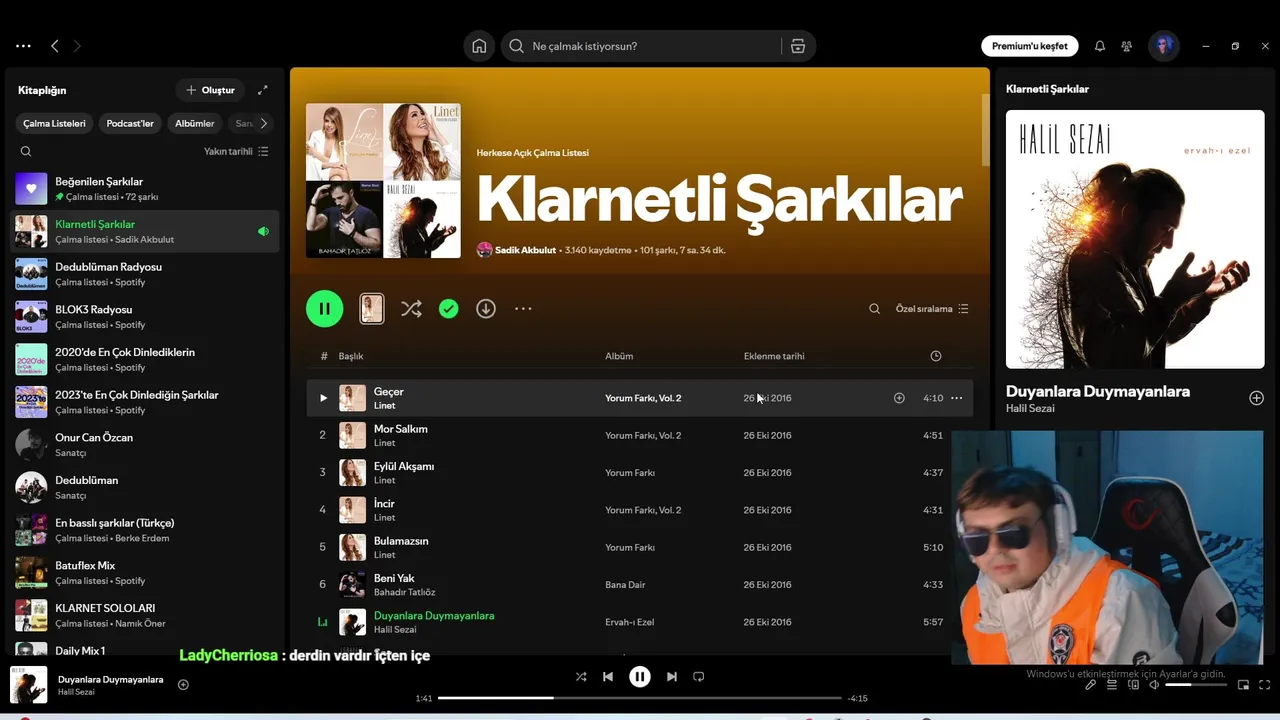Sort by the Ekleme tarihi column header
The height and width of the screenshot is (720, 1280).
774,356
